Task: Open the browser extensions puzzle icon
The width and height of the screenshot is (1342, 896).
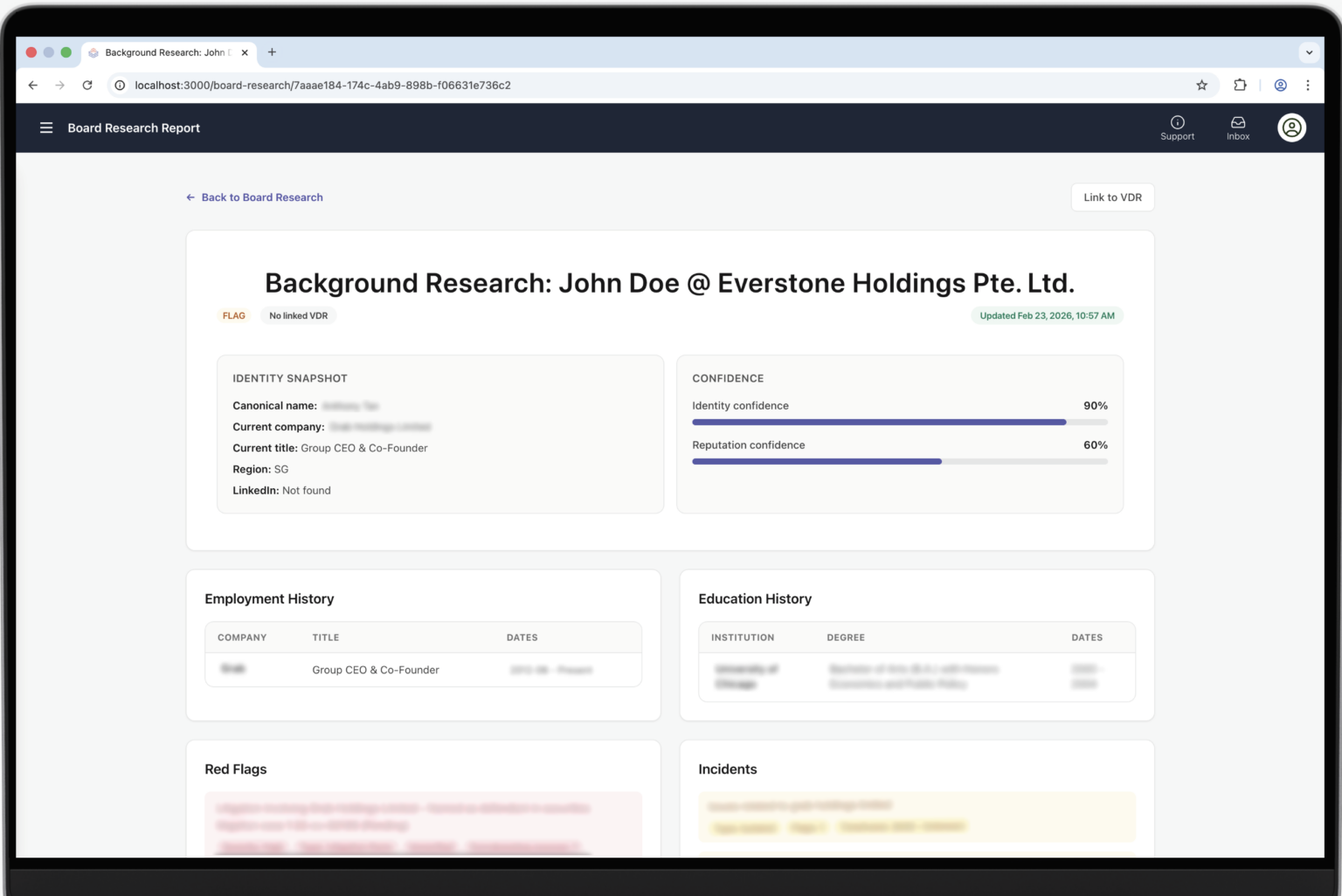Action: (x=1239, y=86)
